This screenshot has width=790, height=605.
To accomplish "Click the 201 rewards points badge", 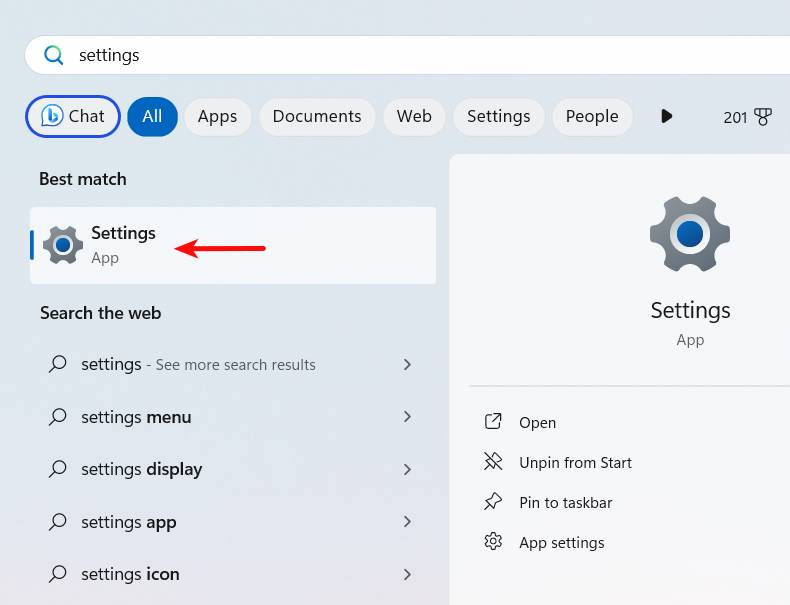I will pyautogui.click(x=748, y=117).
